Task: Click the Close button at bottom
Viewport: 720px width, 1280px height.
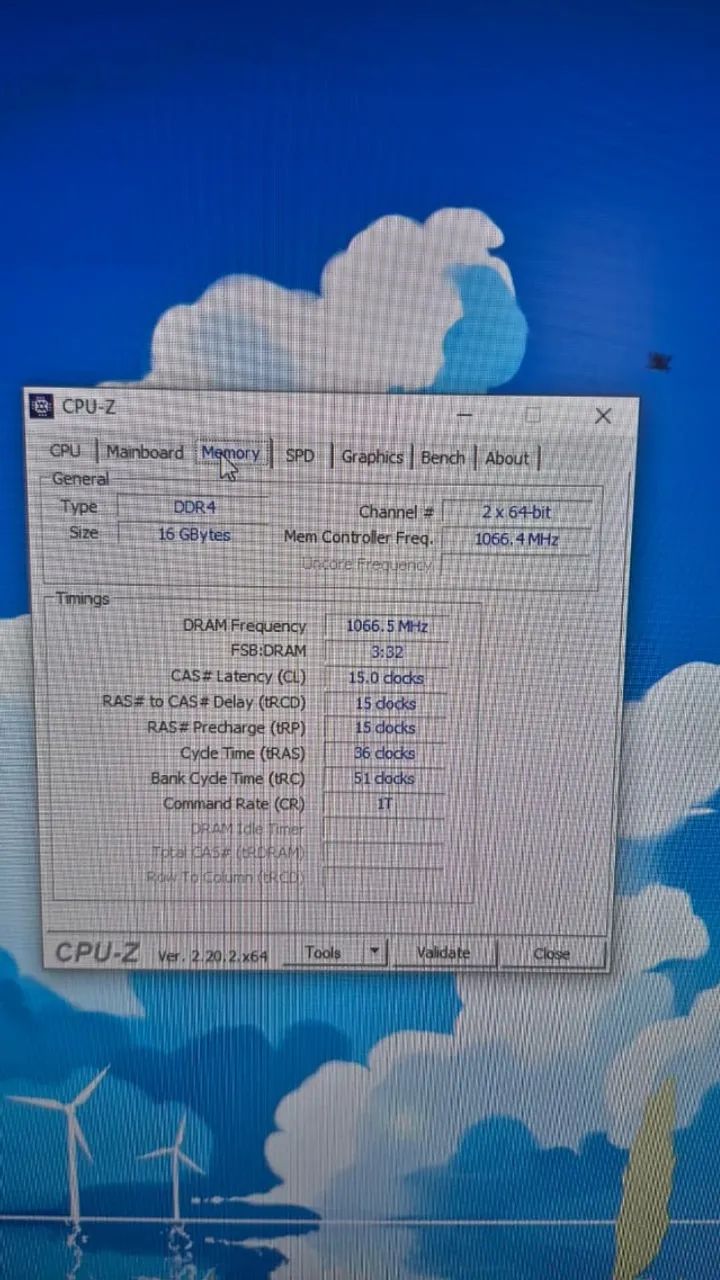Action: coord(551,954)
